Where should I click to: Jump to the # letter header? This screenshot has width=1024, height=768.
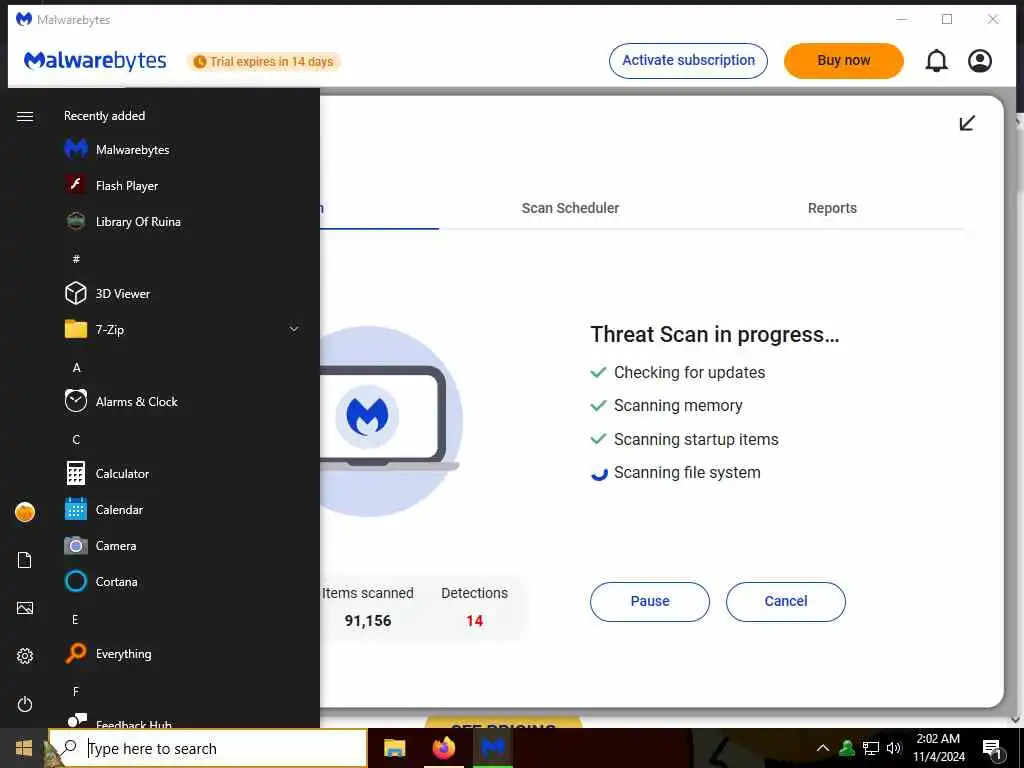tap(76, 259)
